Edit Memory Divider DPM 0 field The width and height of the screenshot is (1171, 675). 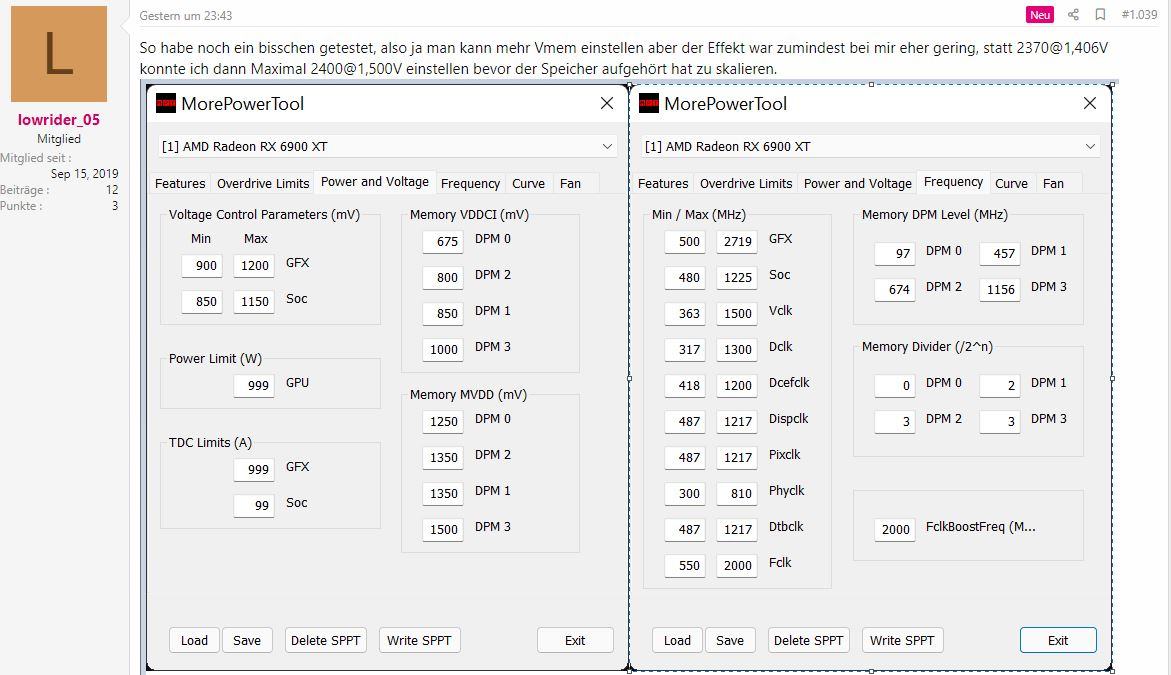[x=895, y=386]
